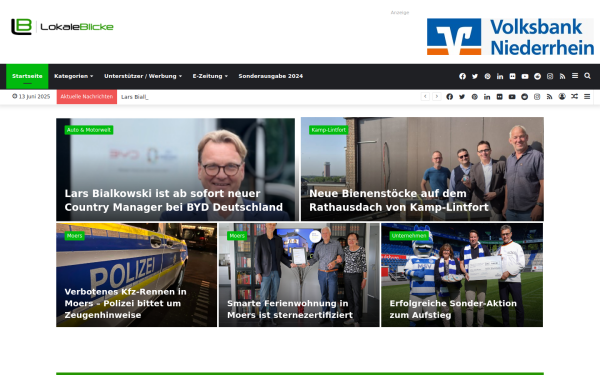This screenshot has height=375, width=600.
Task: Open sidebar hamburger menu in dark navigation bar
Action: (x=575, y=76)
